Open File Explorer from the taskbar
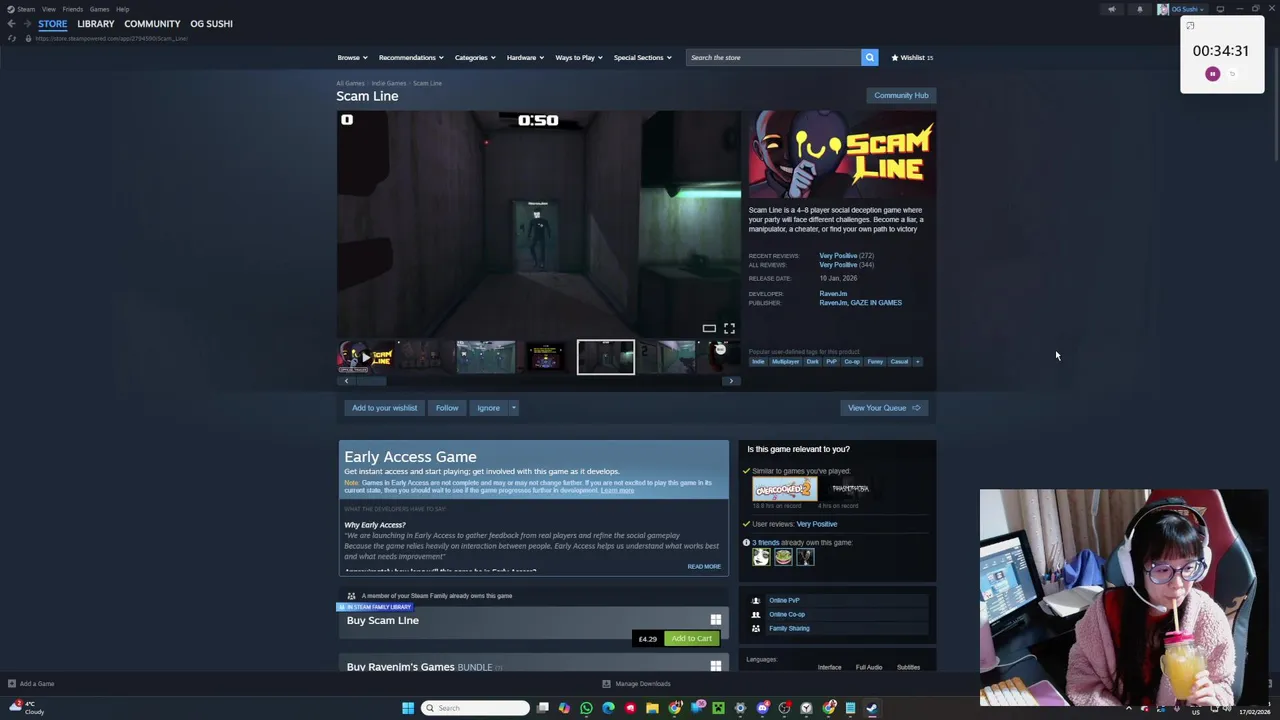The width and height of the screenshot is (1280, 720). (652, 708)
